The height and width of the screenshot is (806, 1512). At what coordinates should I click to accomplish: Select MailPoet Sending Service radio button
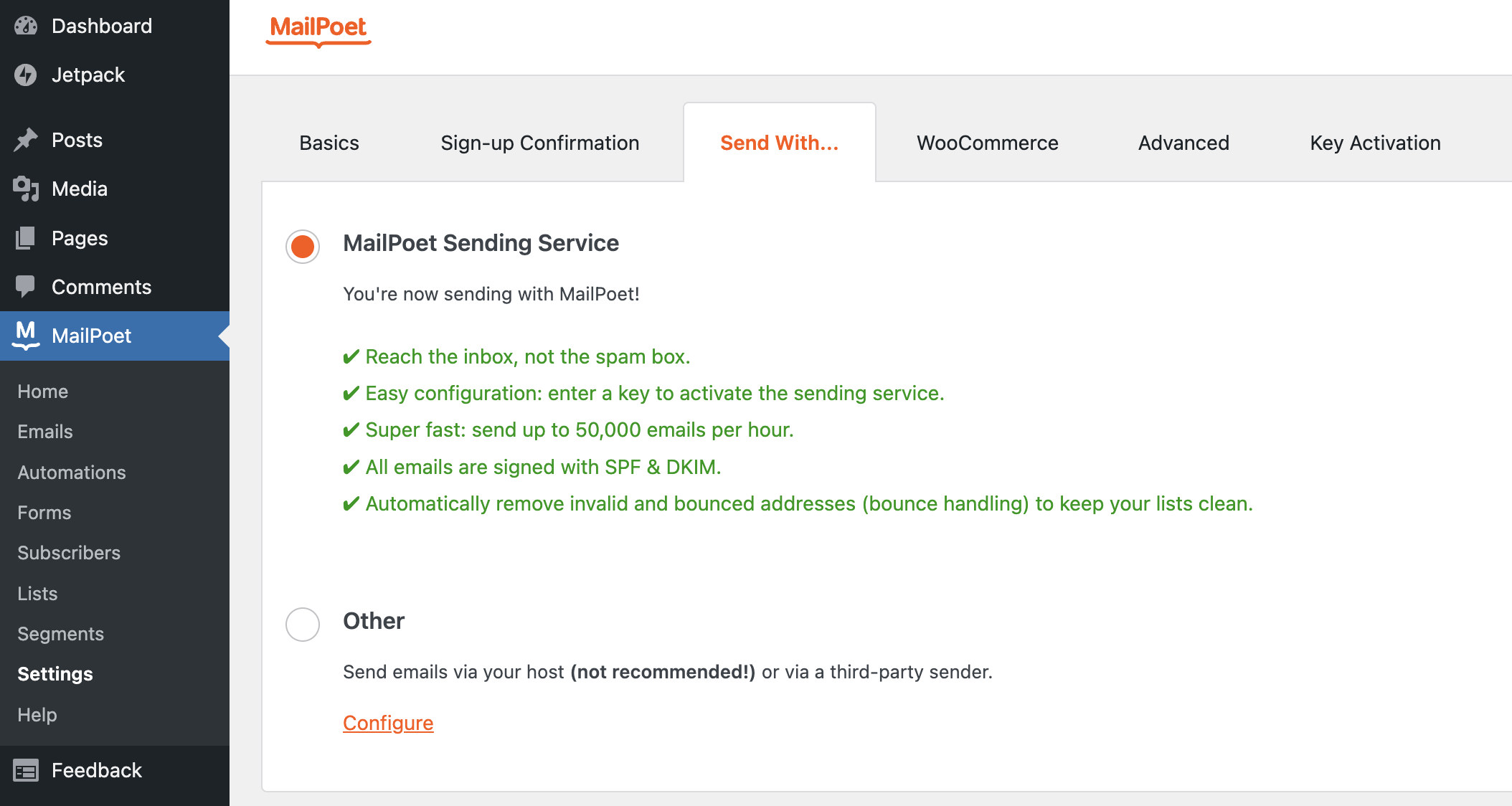[x=303, y=247]
